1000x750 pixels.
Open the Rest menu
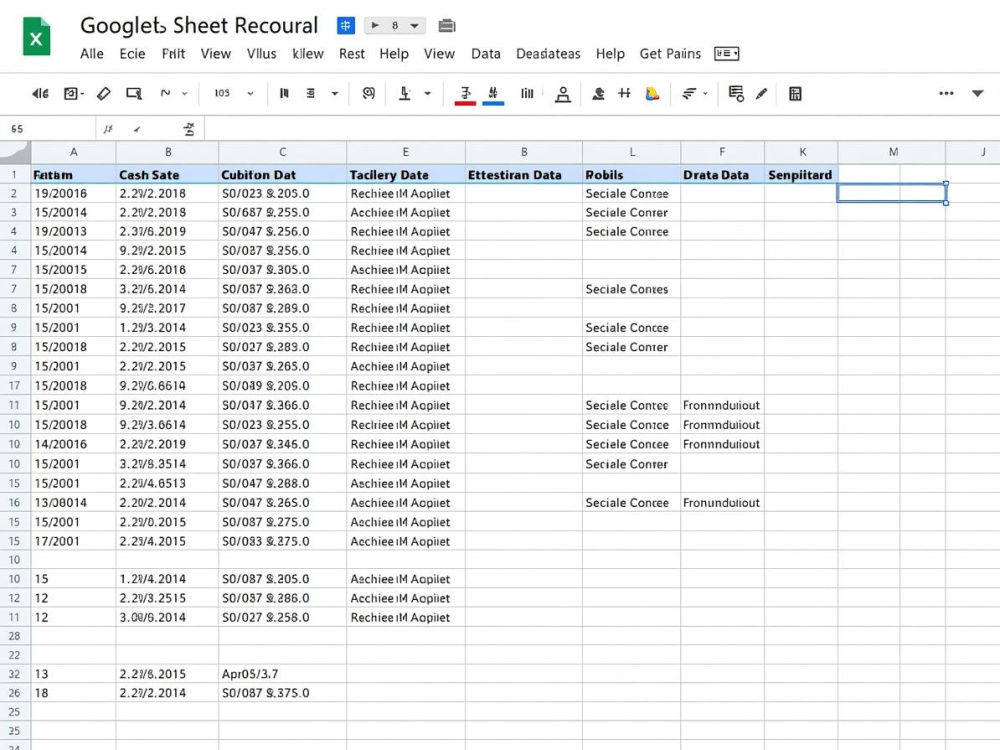(x=351, y=54)
